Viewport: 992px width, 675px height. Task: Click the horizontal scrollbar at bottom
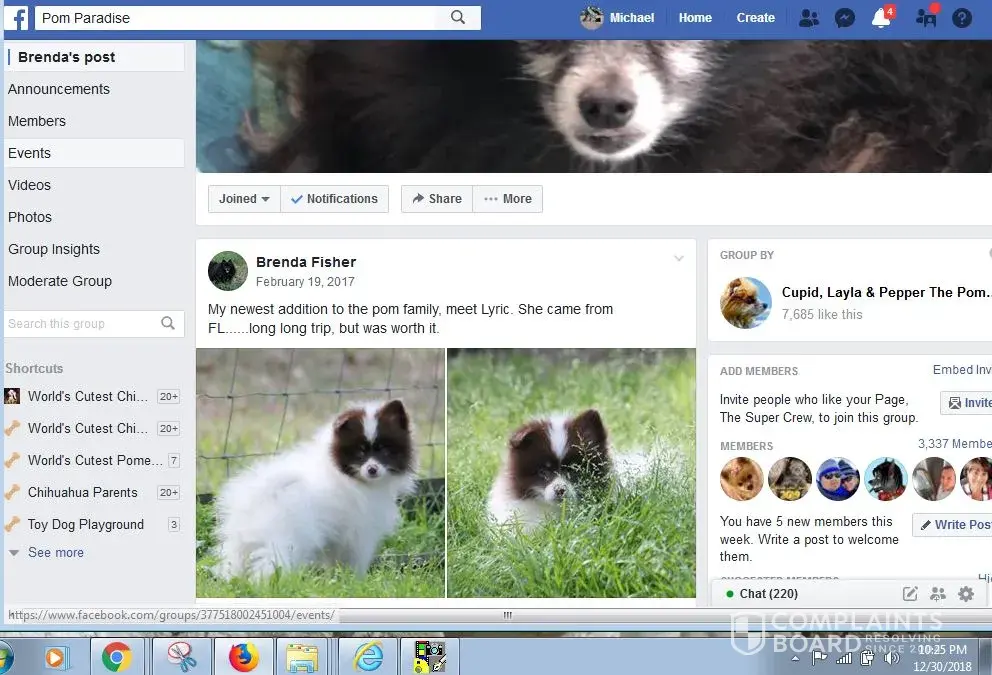click(507, 615)
